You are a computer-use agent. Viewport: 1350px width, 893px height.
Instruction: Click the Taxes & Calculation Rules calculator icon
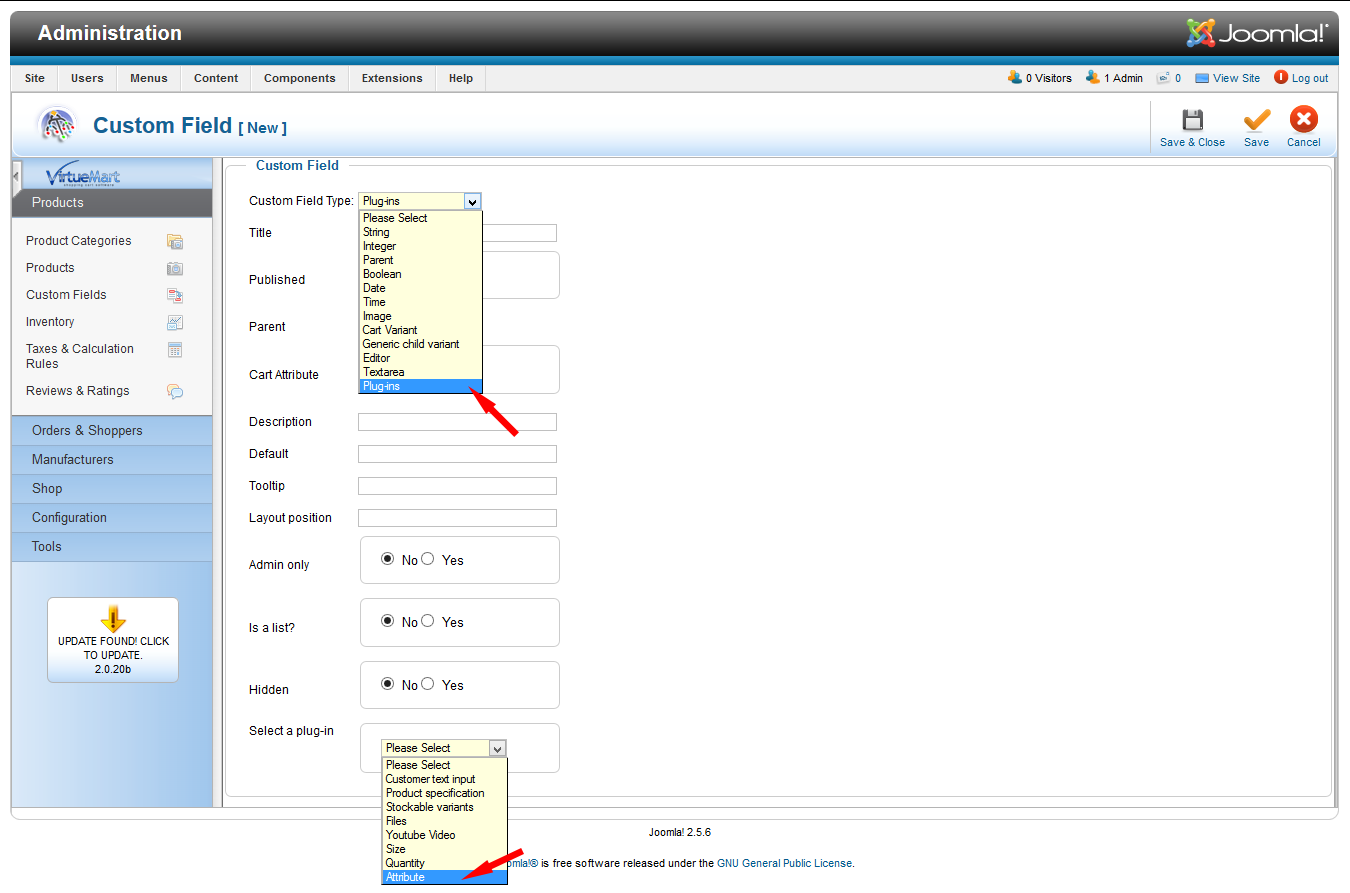click(x=175, y=350)
